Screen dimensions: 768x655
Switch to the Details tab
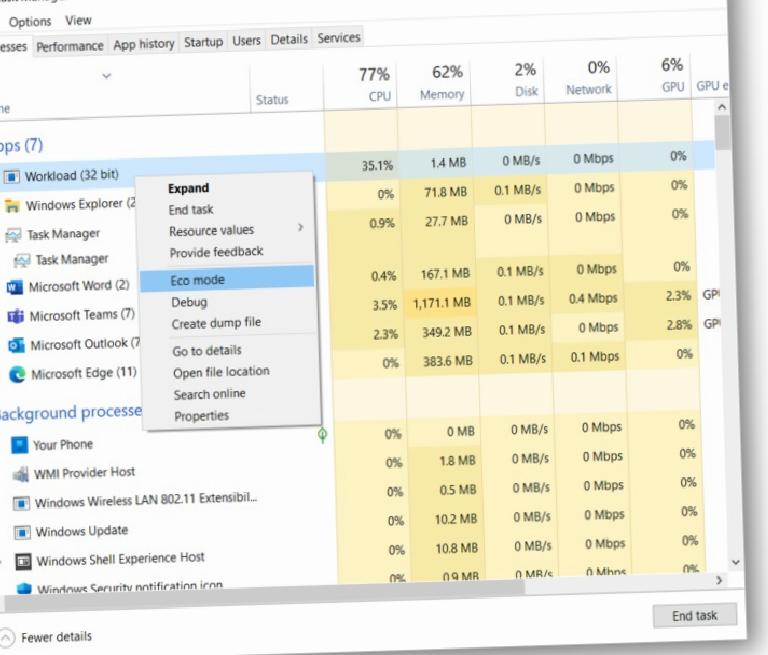point(289,39)
